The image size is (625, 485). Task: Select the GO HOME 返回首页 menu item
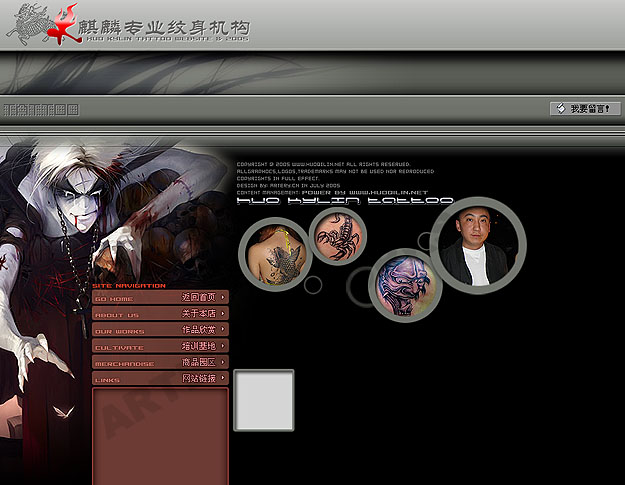(160, 297)
